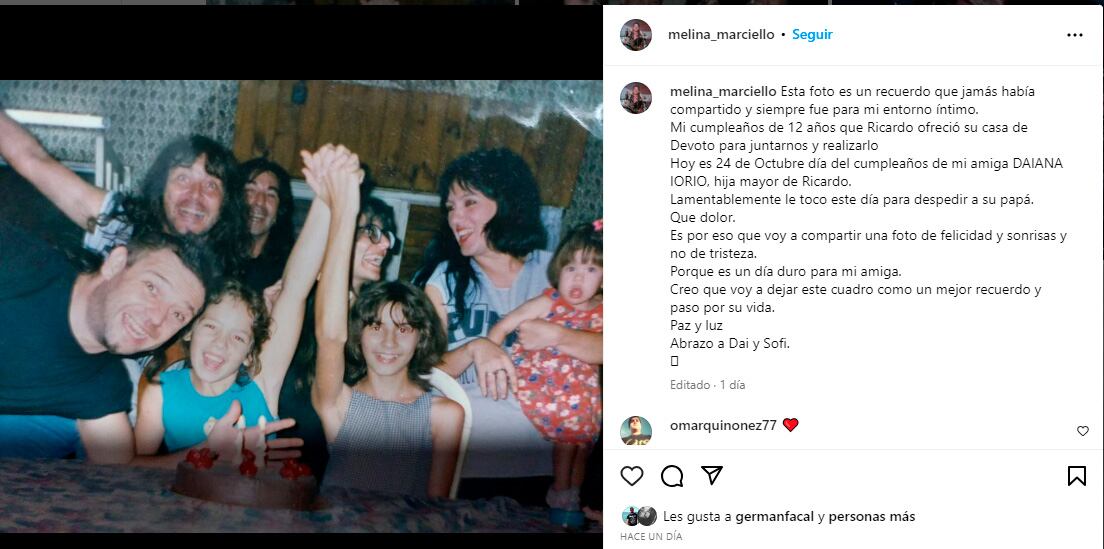Click the Seguir follow button
The image size is (1104, 549).
pyautogui.click(x=812, y=34)
